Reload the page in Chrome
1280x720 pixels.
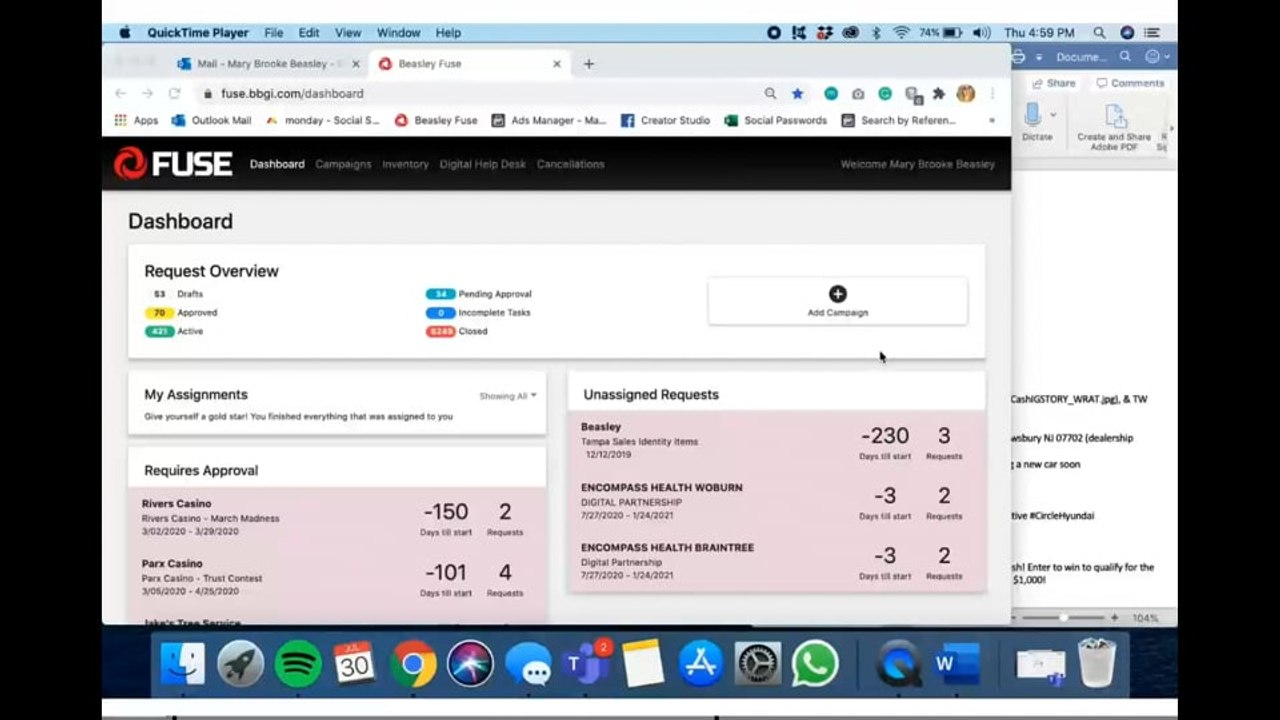coord(174,93)
